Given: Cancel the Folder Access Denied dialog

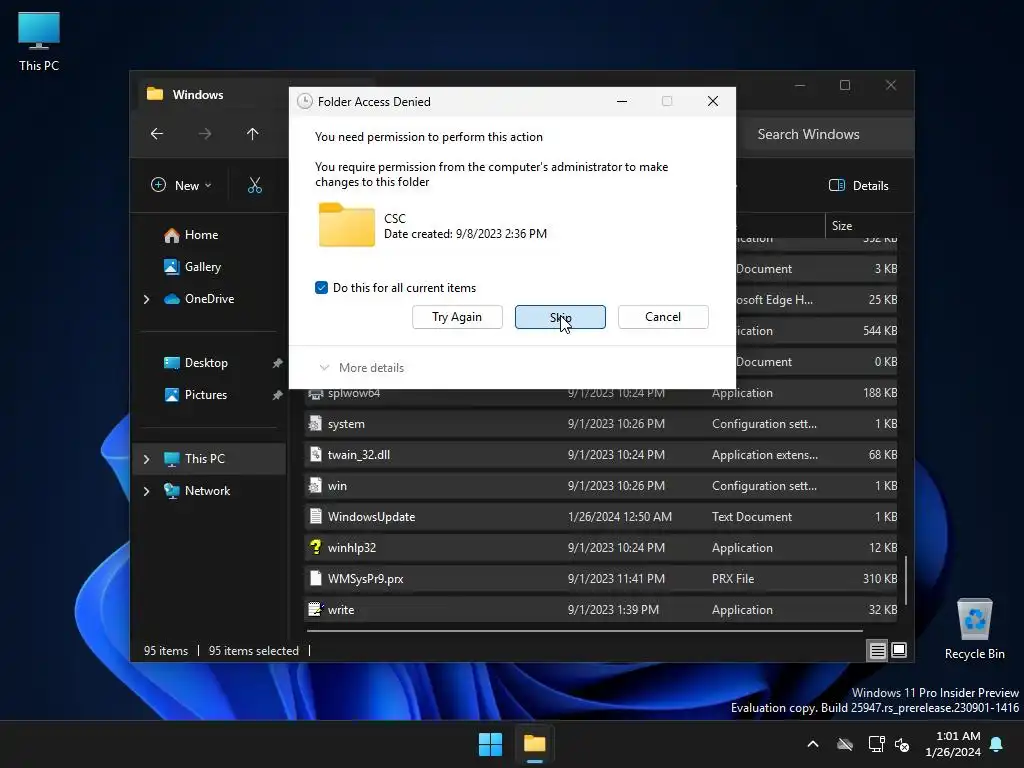Looking at the screenshot, I should coord(663,317).
